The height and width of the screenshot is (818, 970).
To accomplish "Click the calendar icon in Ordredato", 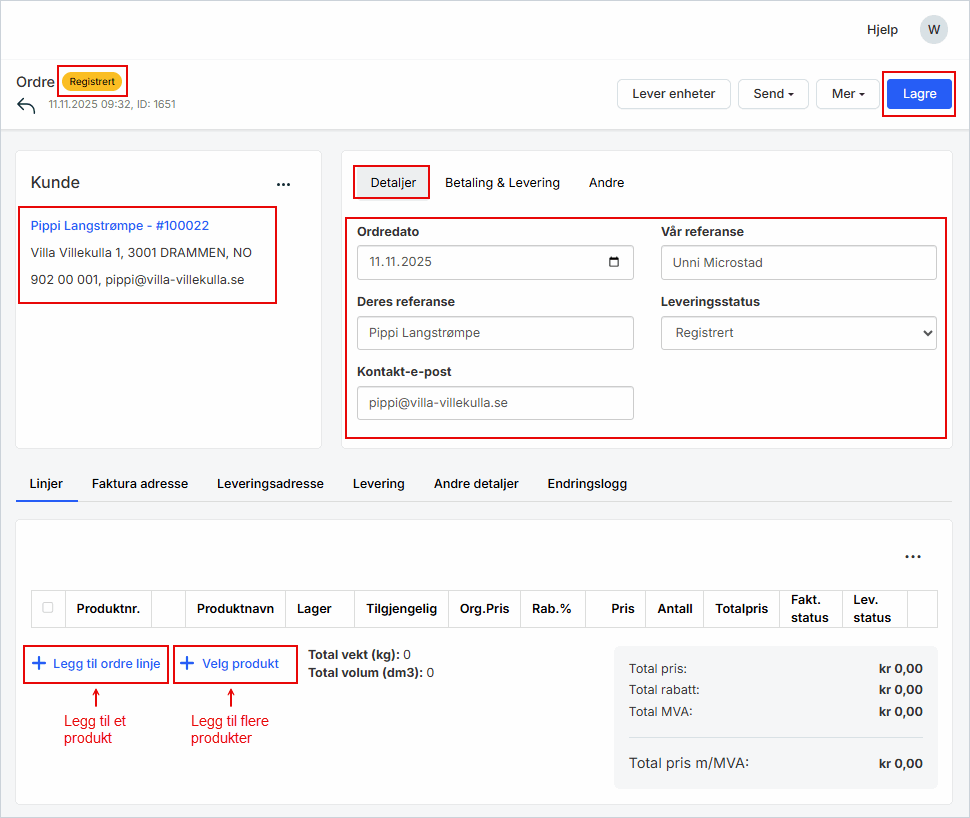I will tap(614, 263).
